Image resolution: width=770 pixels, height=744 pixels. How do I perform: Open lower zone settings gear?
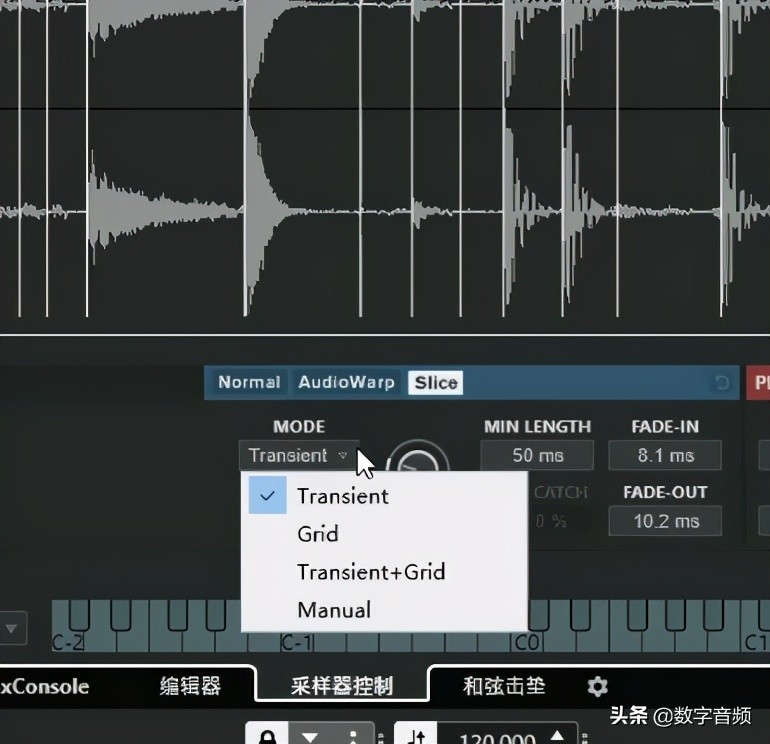(x=597, y=687)
